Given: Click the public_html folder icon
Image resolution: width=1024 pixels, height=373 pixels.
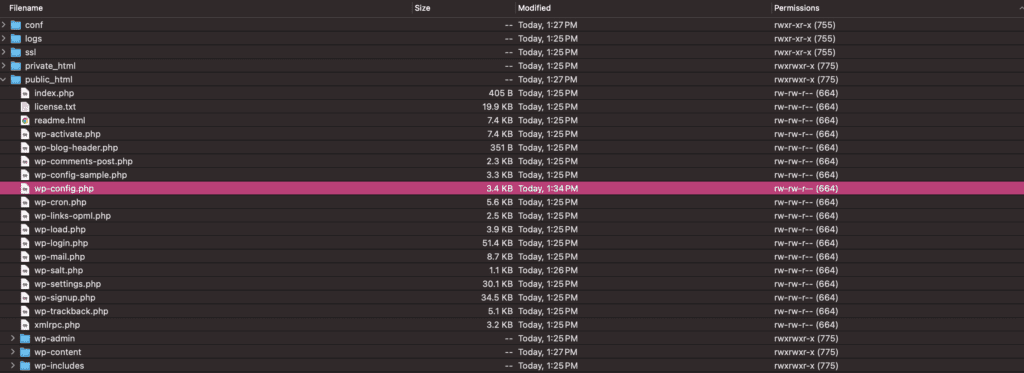Looking at the screenshot, I should click(x=16, y=80).
